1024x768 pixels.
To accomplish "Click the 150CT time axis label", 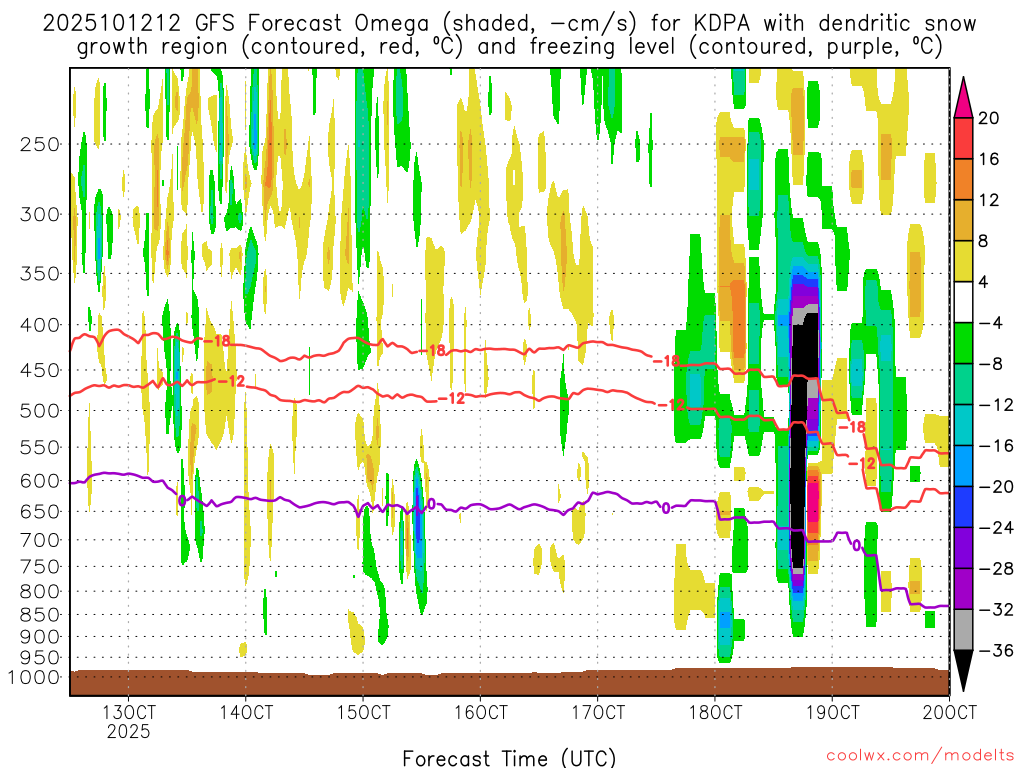I will point(362,712).
